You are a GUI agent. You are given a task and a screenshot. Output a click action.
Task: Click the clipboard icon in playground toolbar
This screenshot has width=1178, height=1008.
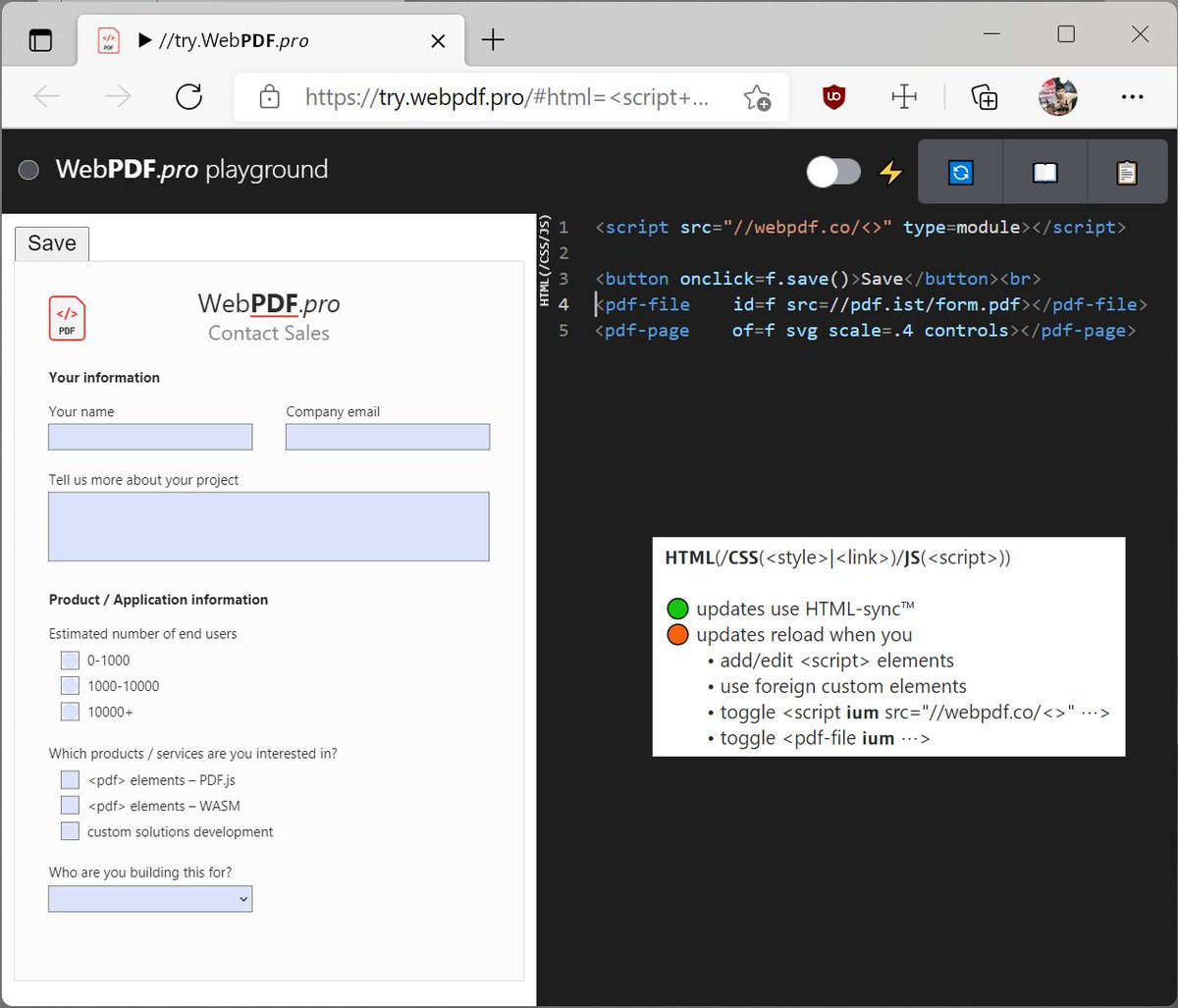point(1127,171)
